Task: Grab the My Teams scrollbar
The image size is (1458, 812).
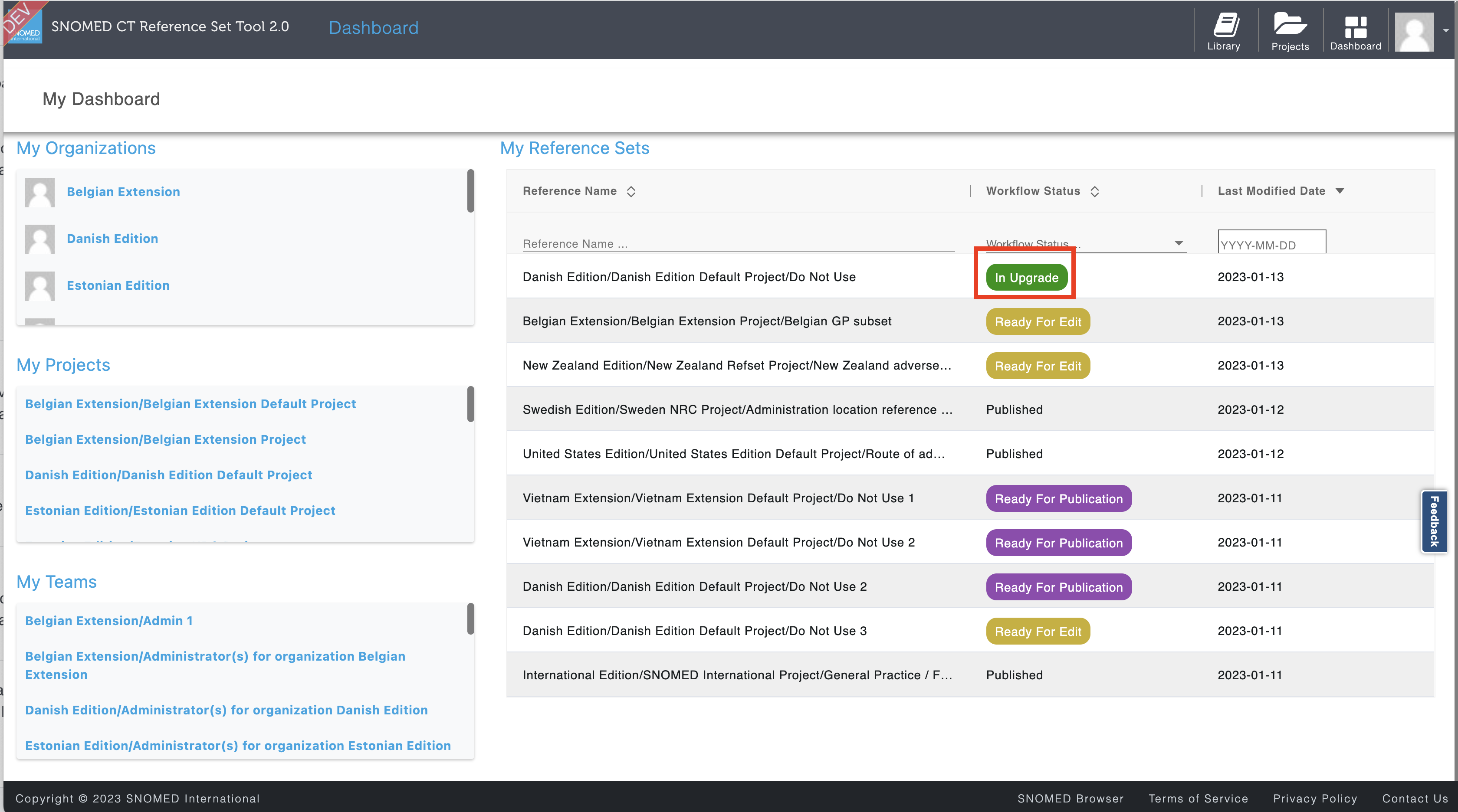Action: (470, 619)
